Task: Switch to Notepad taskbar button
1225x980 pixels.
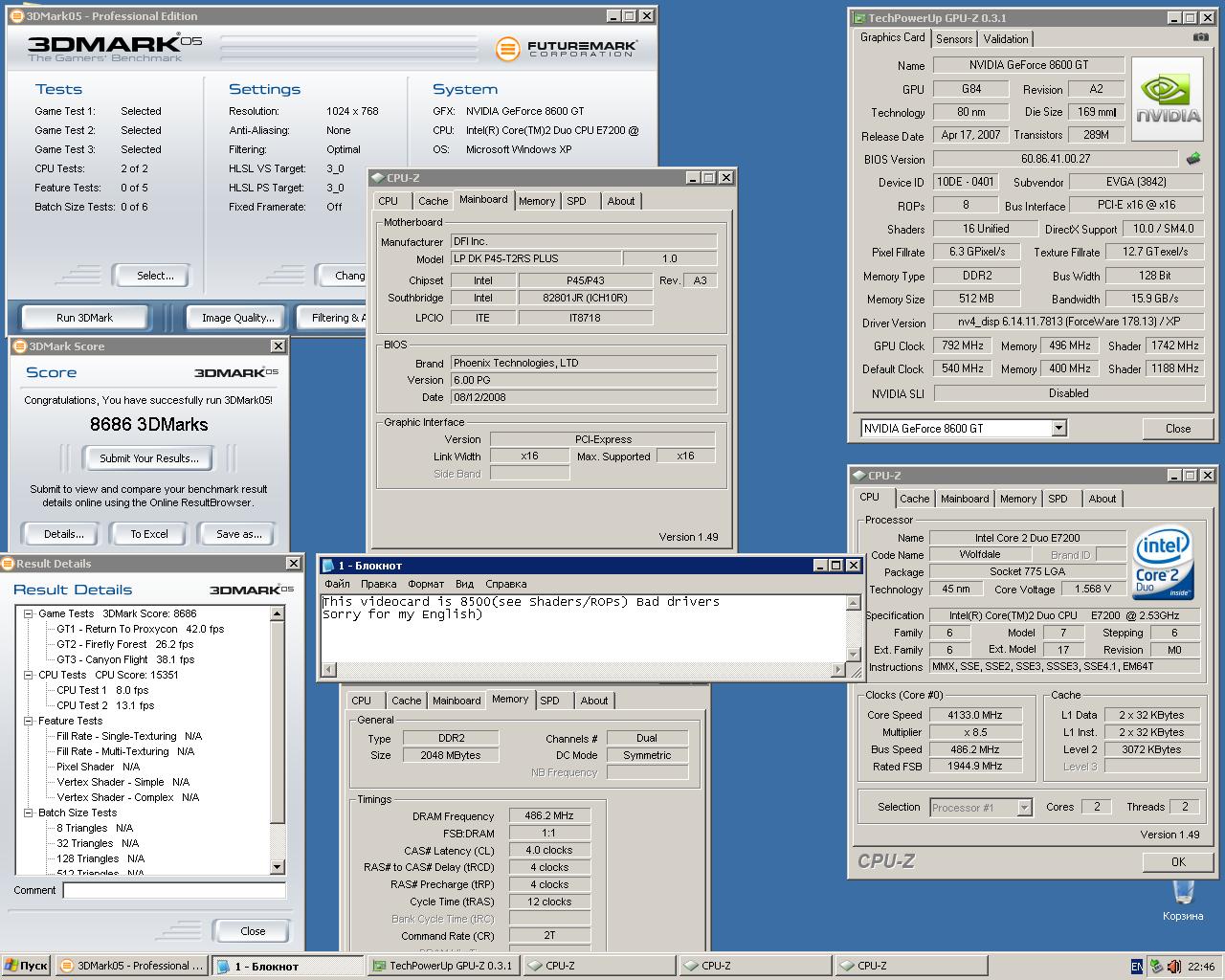Action: (287, 966)
